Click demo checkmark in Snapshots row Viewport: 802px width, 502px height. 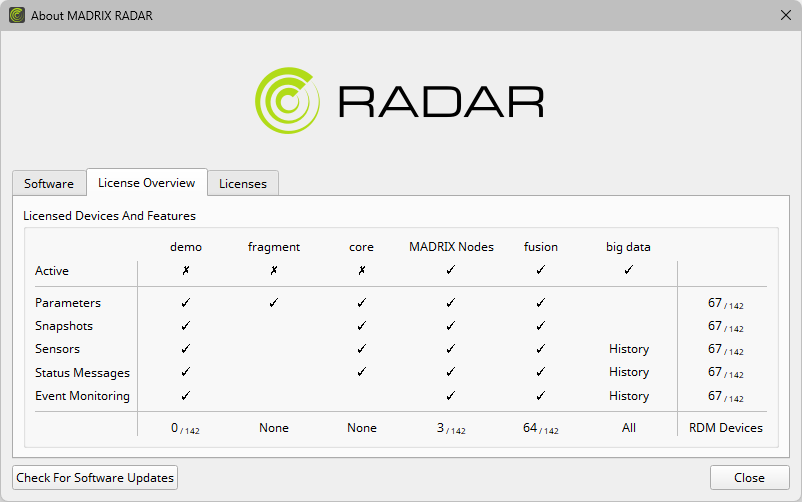186,325
